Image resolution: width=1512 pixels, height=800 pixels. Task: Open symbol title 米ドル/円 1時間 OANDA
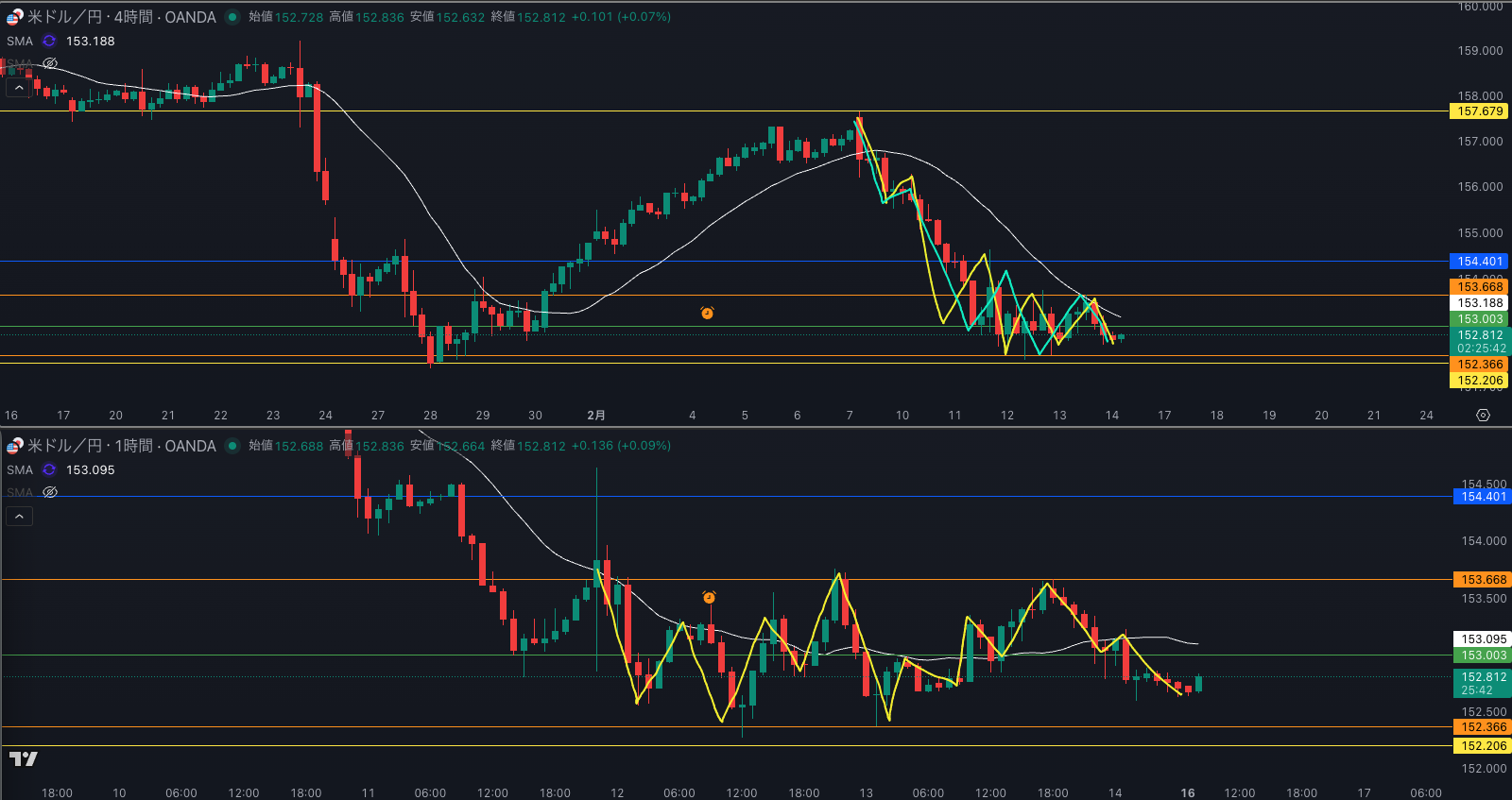tap(121, 446)
